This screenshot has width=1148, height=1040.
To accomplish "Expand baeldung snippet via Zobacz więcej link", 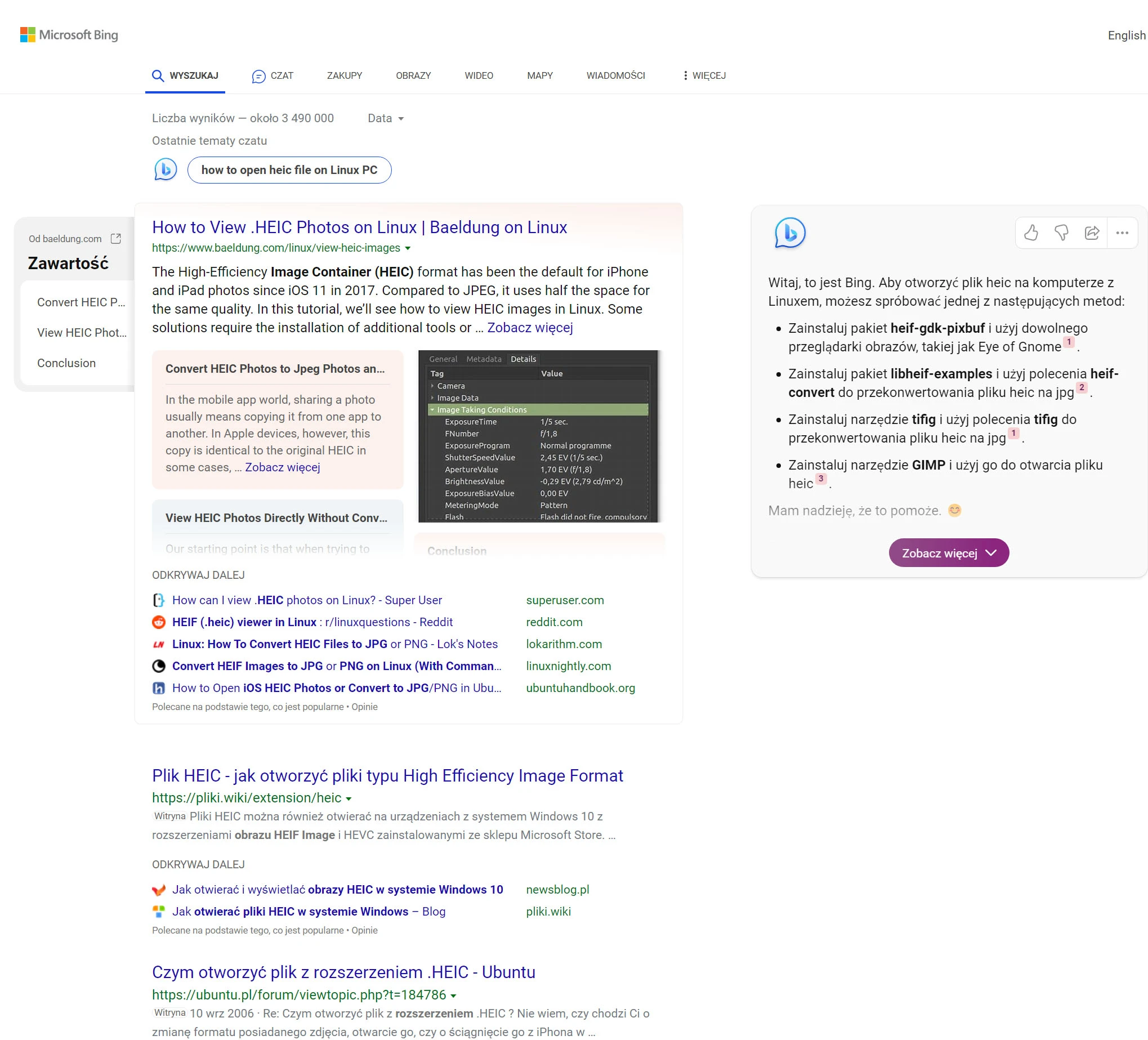I will point(530,328).
